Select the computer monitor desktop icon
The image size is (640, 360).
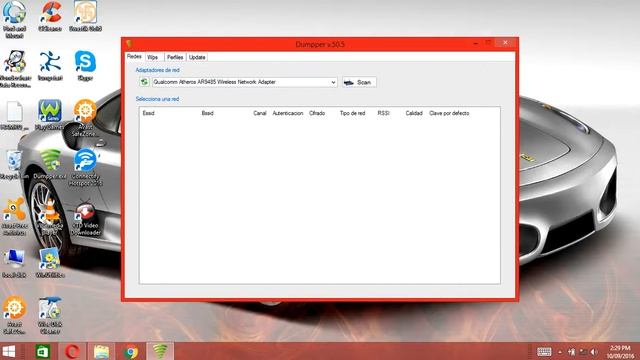[x=14, y=263]
